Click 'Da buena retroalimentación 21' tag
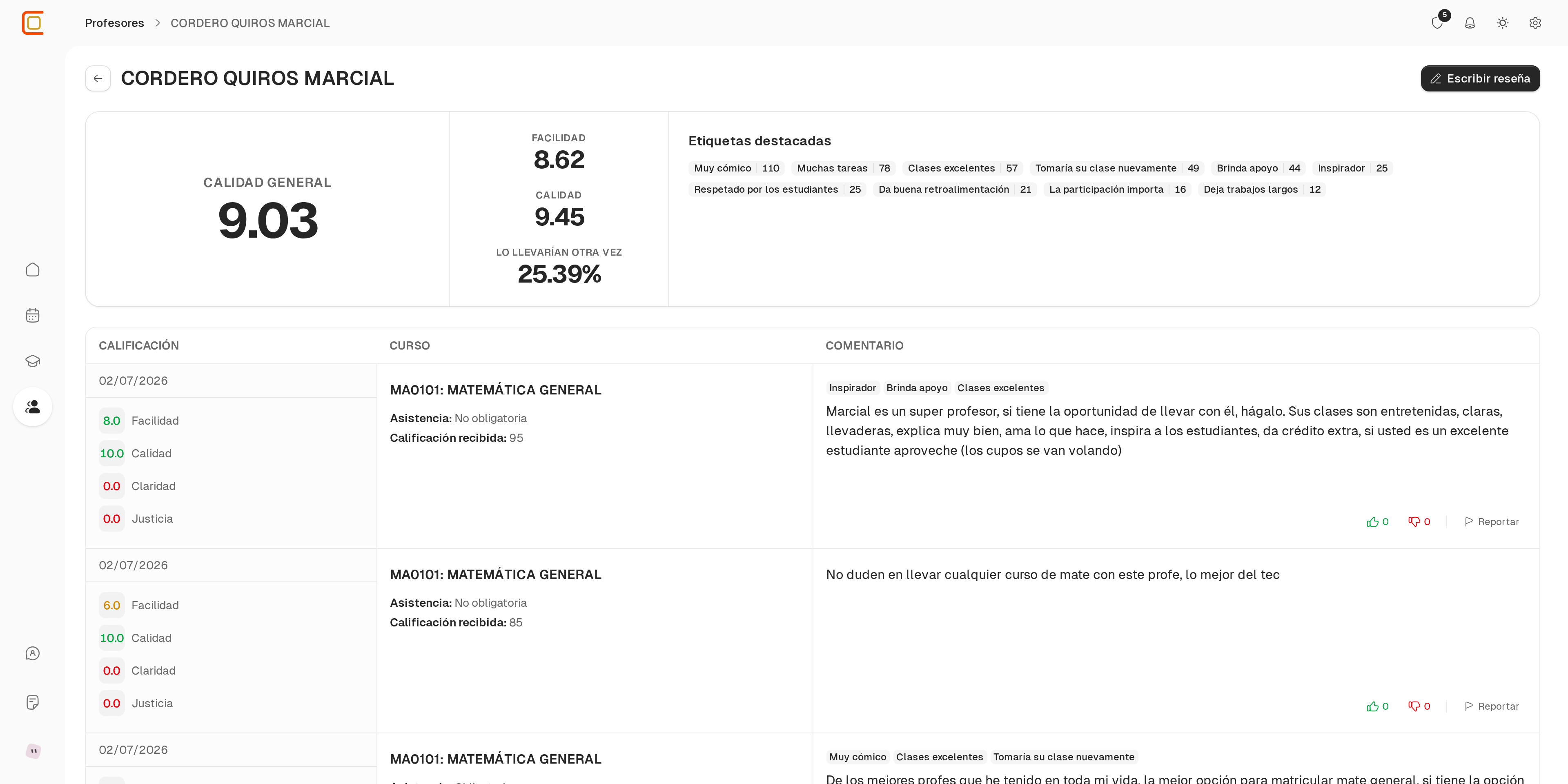 point(954,189)
